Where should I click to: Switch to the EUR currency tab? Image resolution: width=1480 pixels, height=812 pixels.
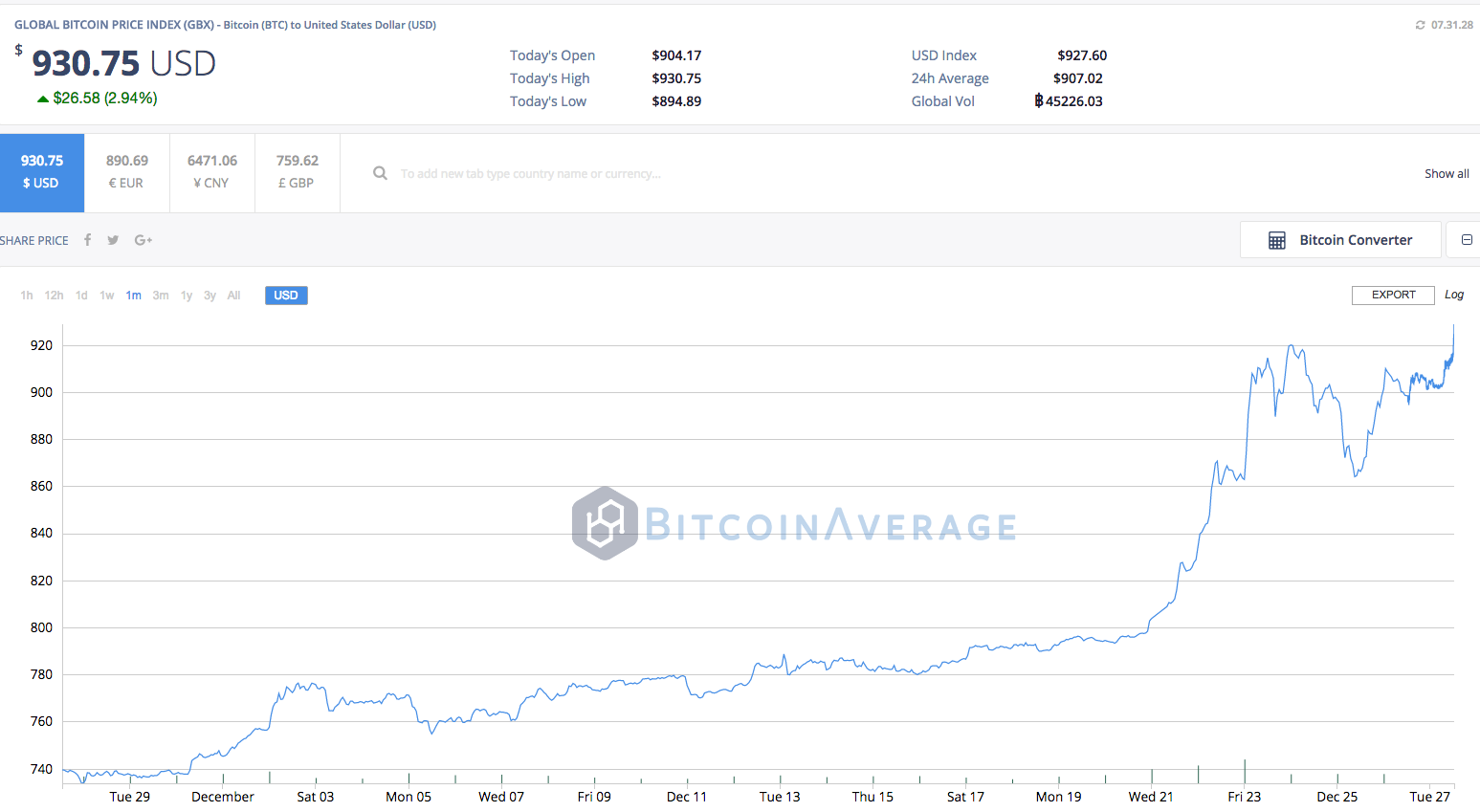click(126, 172)
